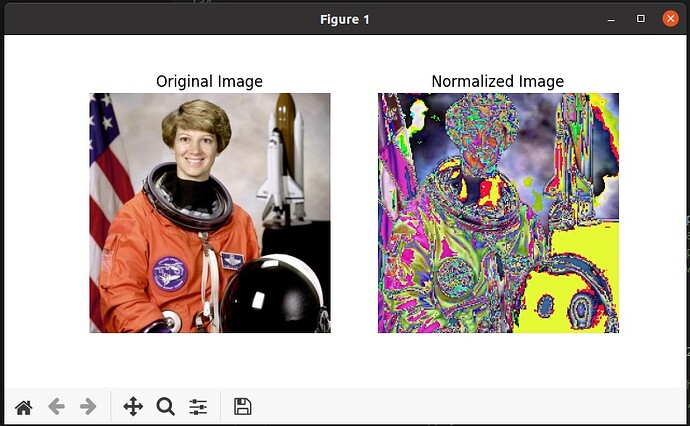Go forward to the next view
690x426 pixels.
tap(88, 406)
